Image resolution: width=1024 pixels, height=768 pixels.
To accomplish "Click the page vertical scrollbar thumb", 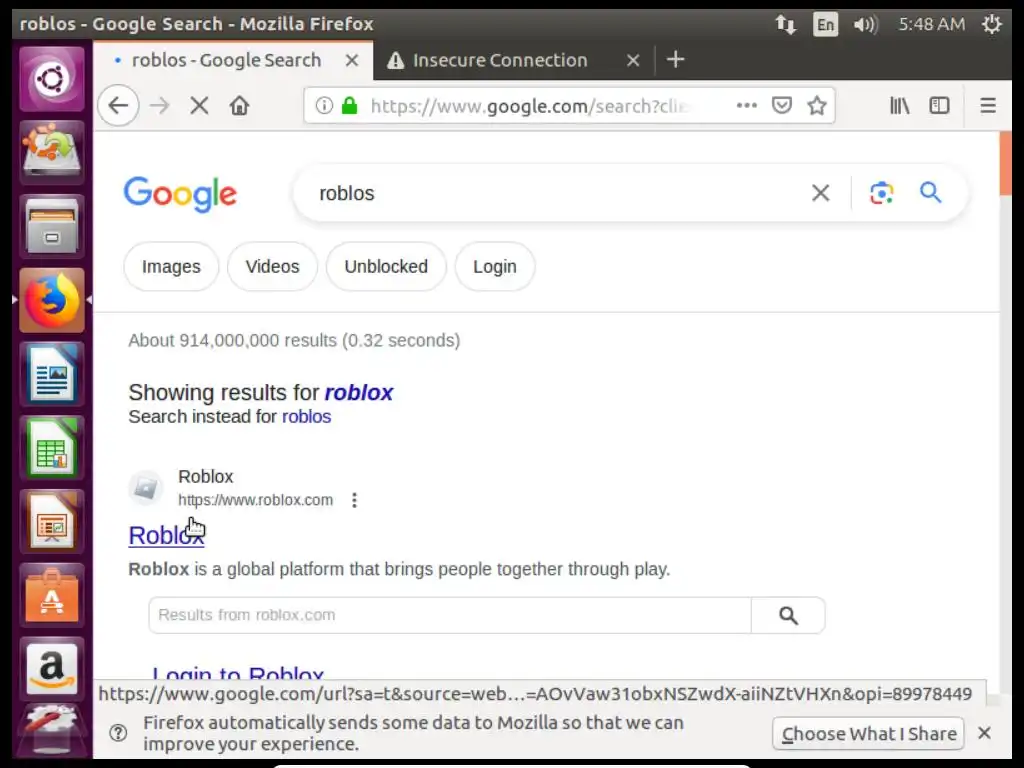I will (x=1005, y=163).
